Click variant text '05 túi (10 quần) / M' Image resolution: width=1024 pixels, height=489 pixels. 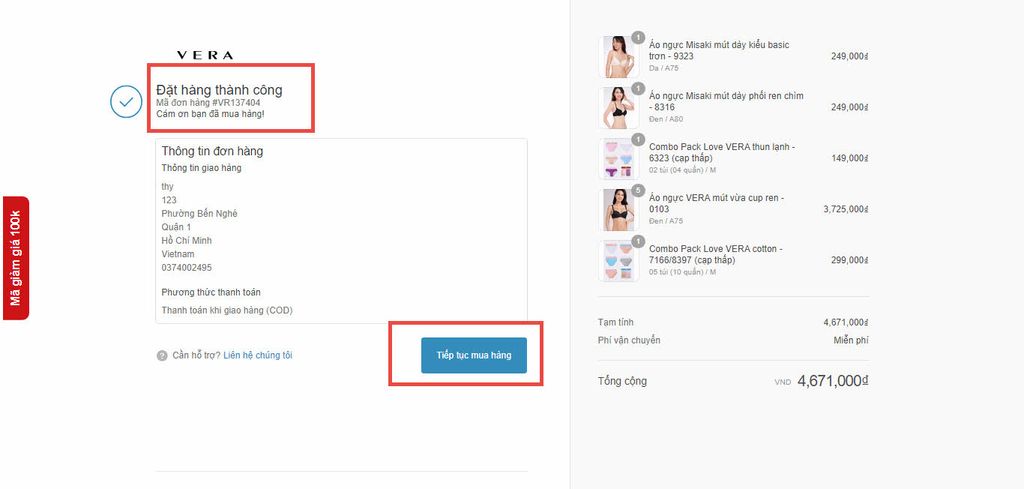pos(682,272)
